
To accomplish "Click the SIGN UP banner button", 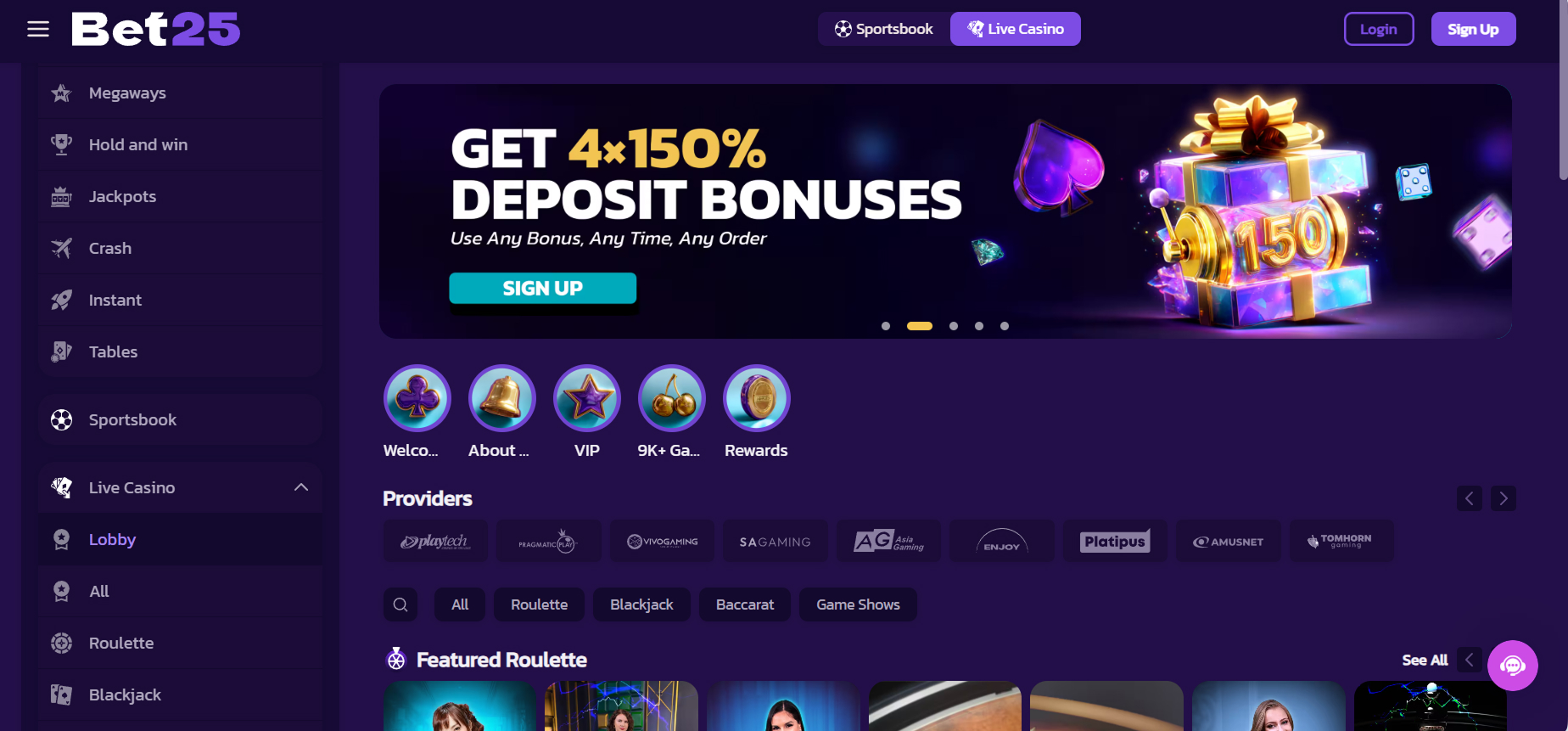I will click(x=543, y=289).
